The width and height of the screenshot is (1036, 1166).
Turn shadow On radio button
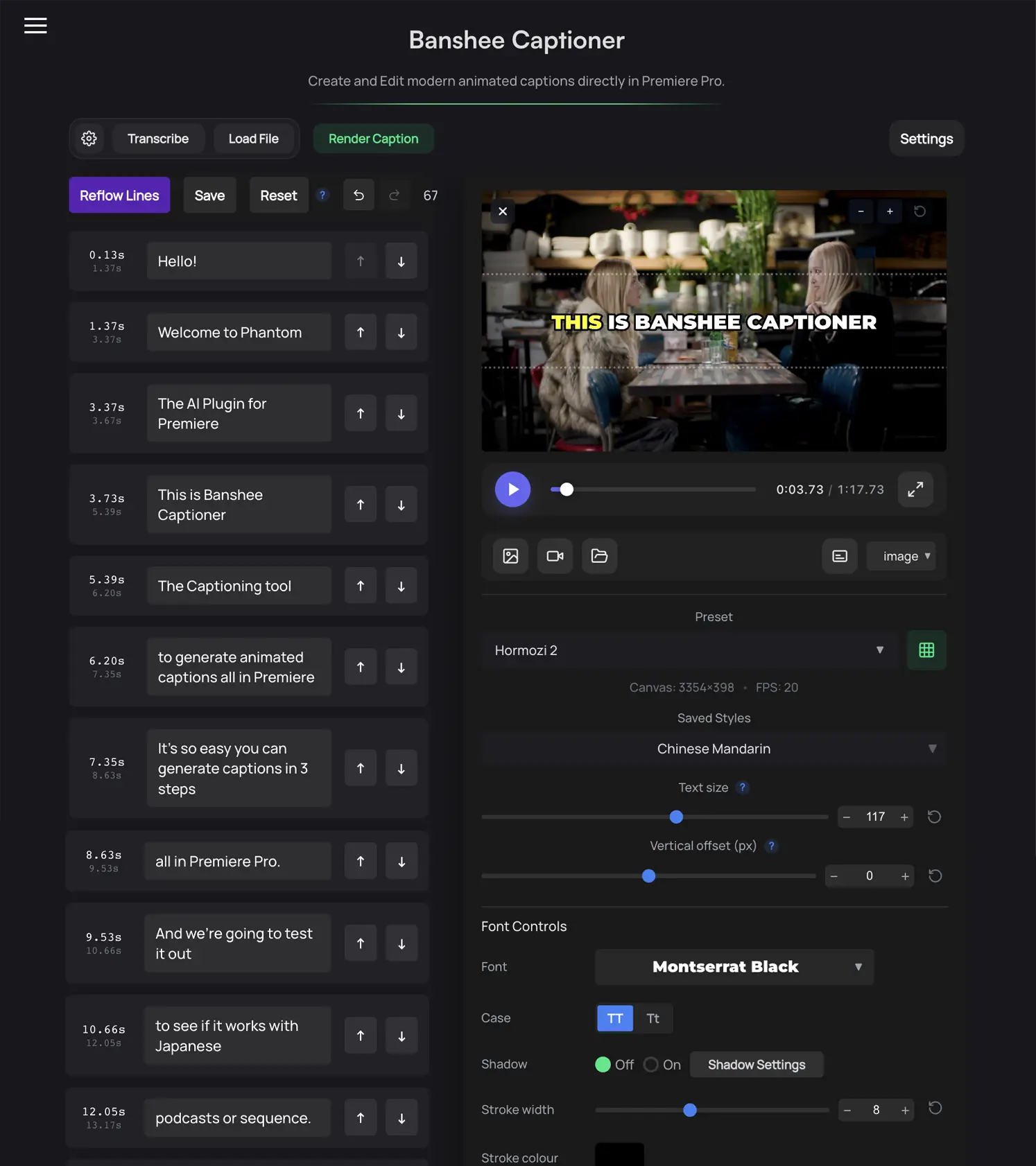click(651, 1065)
